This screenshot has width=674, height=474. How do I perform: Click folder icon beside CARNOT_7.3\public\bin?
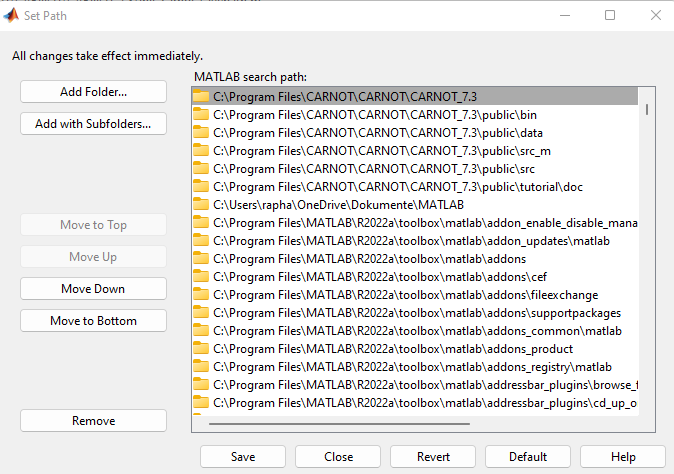click(x=201, y=115)
